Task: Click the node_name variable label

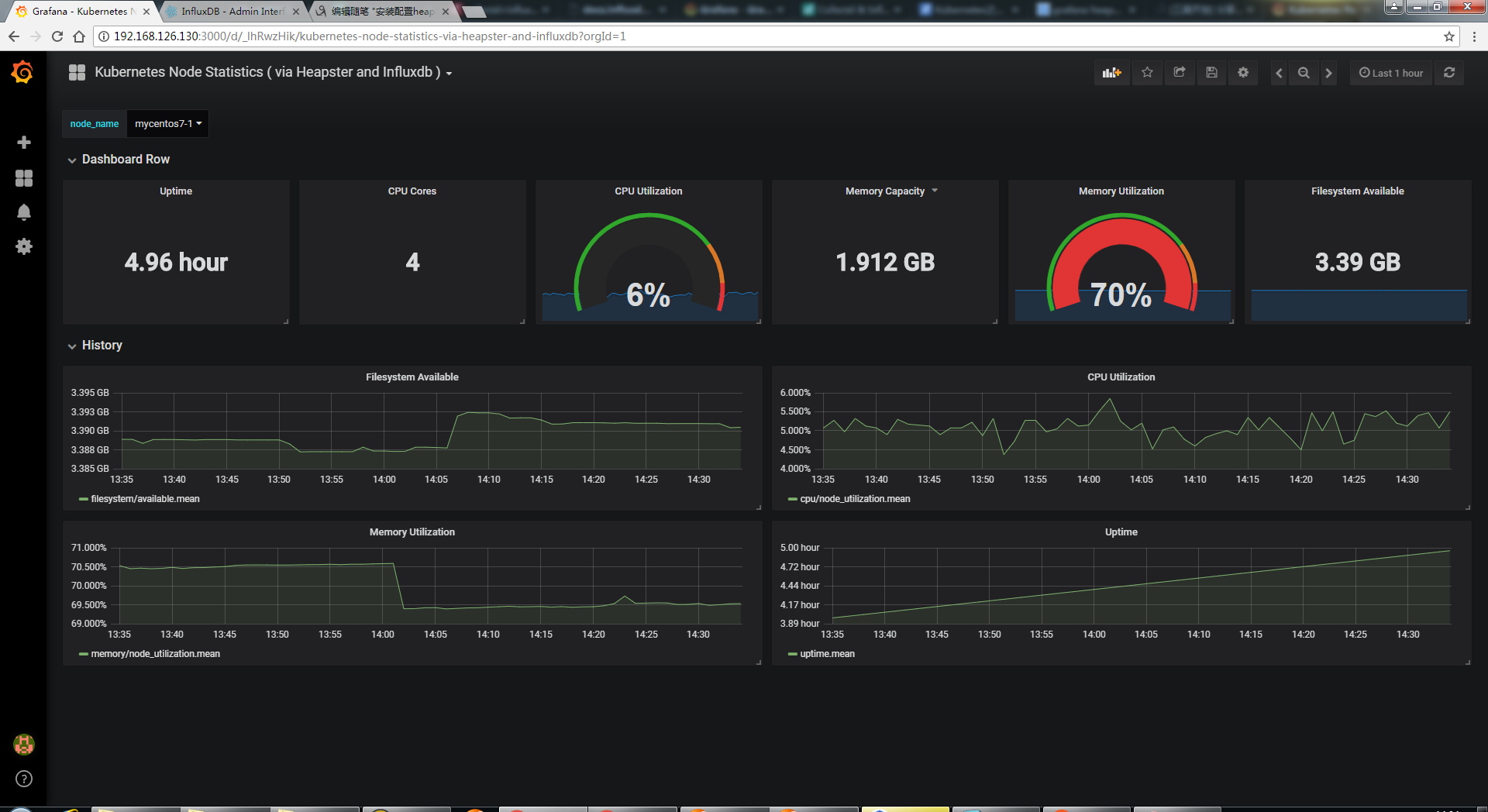Action: (x=95, y=124)
